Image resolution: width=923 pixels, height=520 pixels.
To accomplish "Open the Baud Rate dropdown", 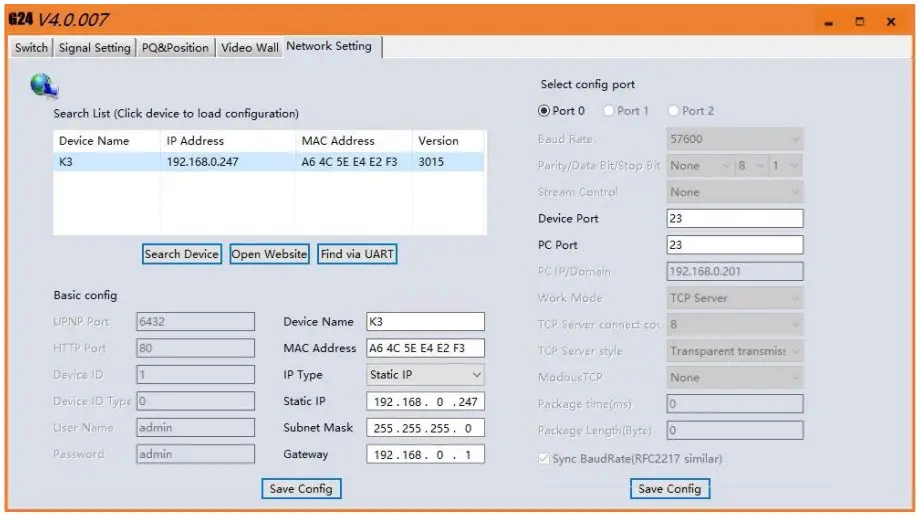I will click(735, 140).
